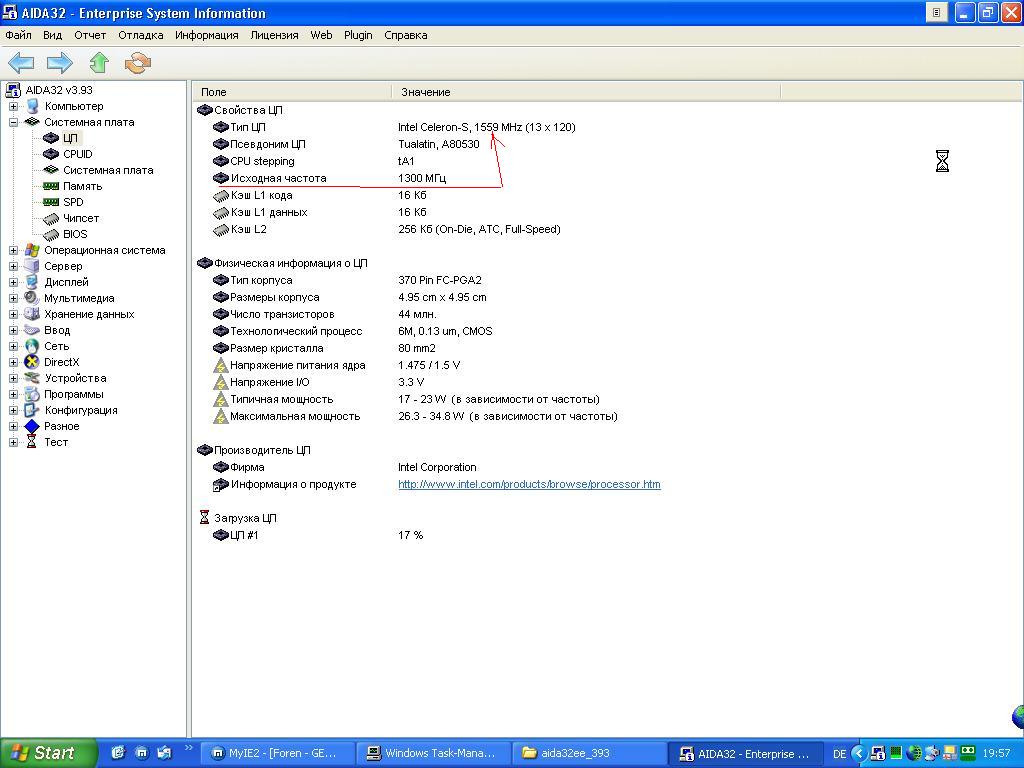Screen dimensions: 1024x768
Task: Open the Информация menu
Action: click(x=206, y=35)
